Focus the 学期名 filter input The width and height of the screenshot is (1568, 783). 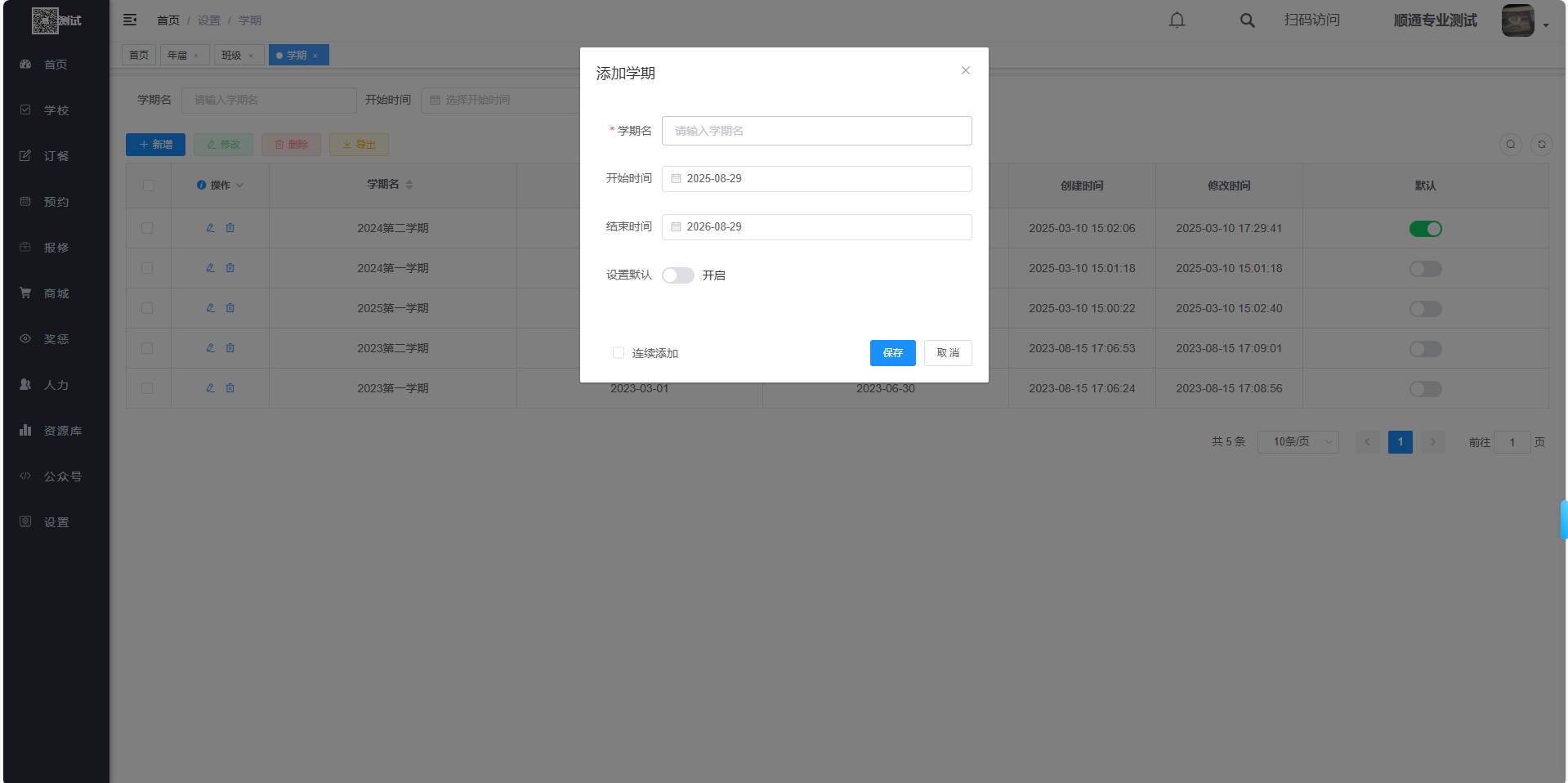[x=269, y=100]
